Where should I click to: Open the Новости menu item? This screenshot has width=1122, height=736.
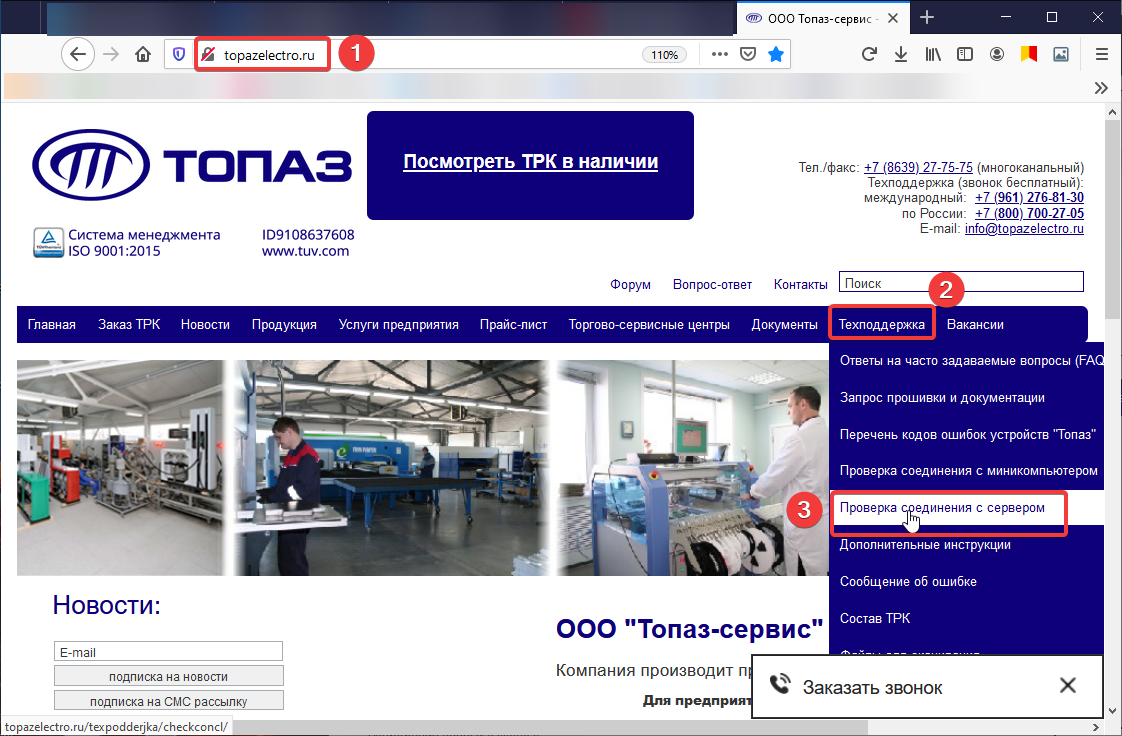[205, 325]
